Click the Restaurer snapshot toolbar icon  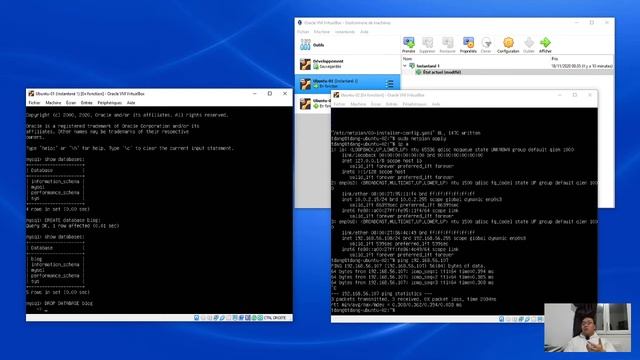(447, 45)
